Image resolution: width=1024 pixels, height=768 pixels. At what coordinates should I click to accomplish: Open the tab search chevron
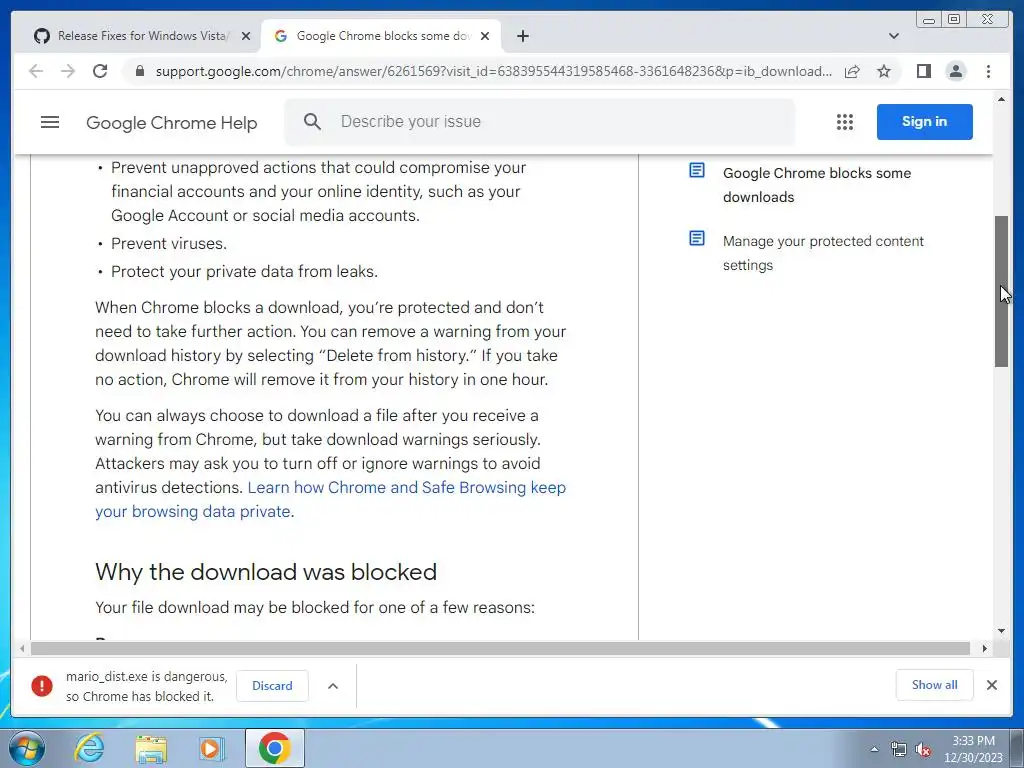[x=894, y=36]
